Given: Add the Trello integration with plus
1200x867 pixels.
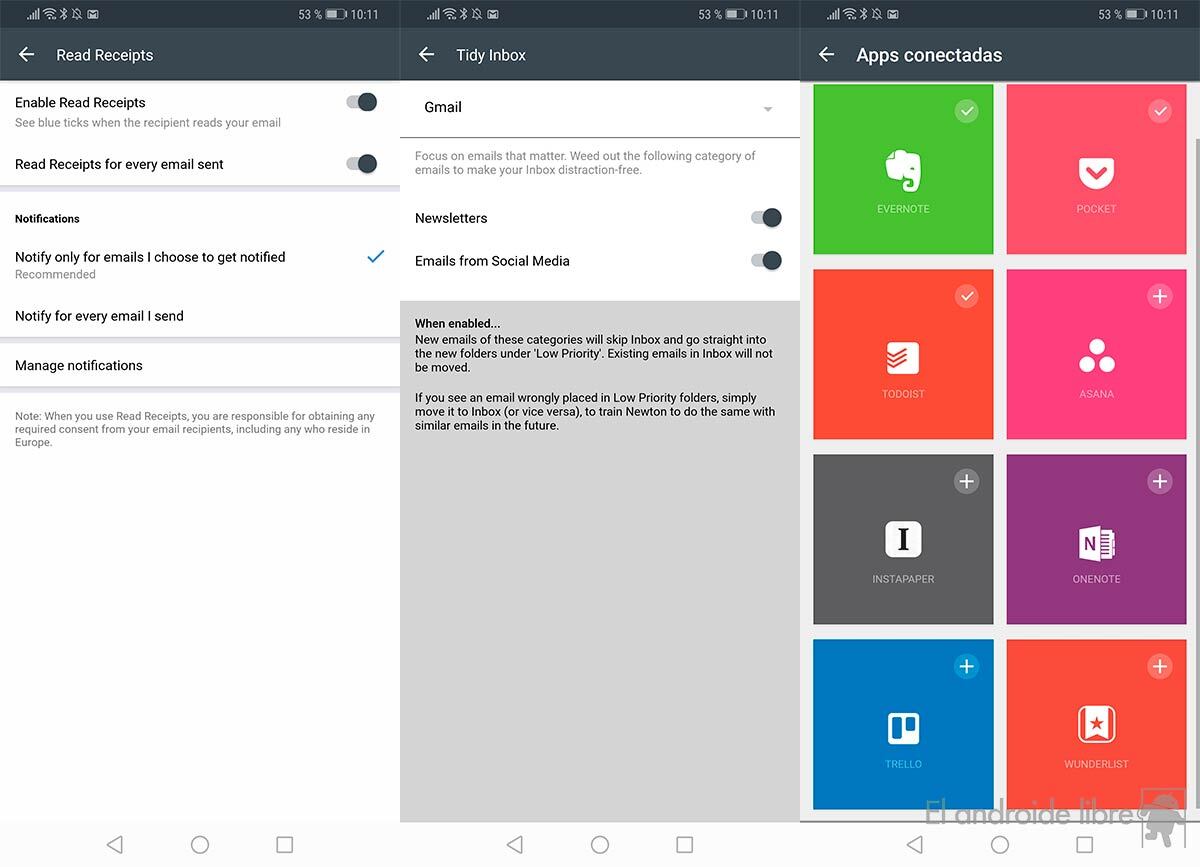Looking at the screenshot, I should tap(966, 666).
